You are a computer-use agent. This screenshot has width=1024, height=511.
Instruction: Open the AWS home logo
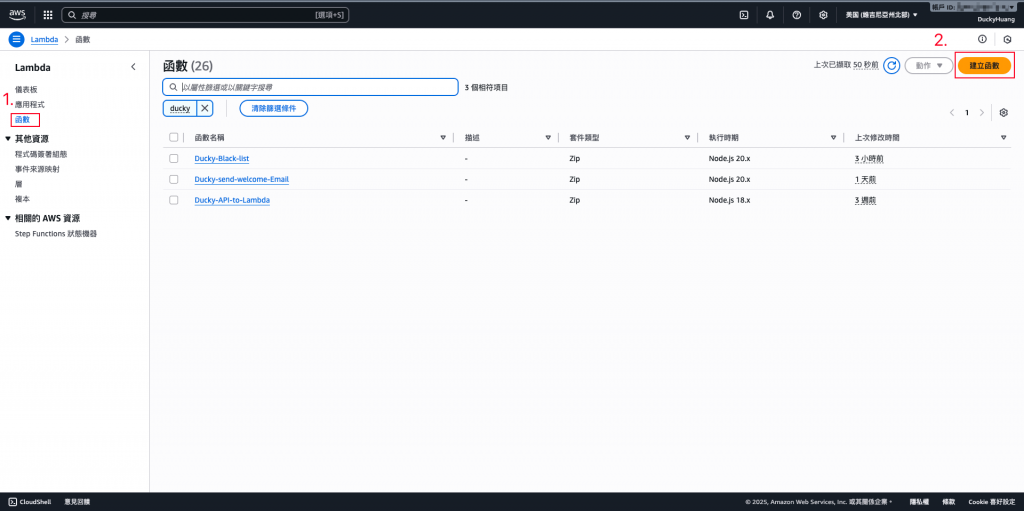click(17, 14)
